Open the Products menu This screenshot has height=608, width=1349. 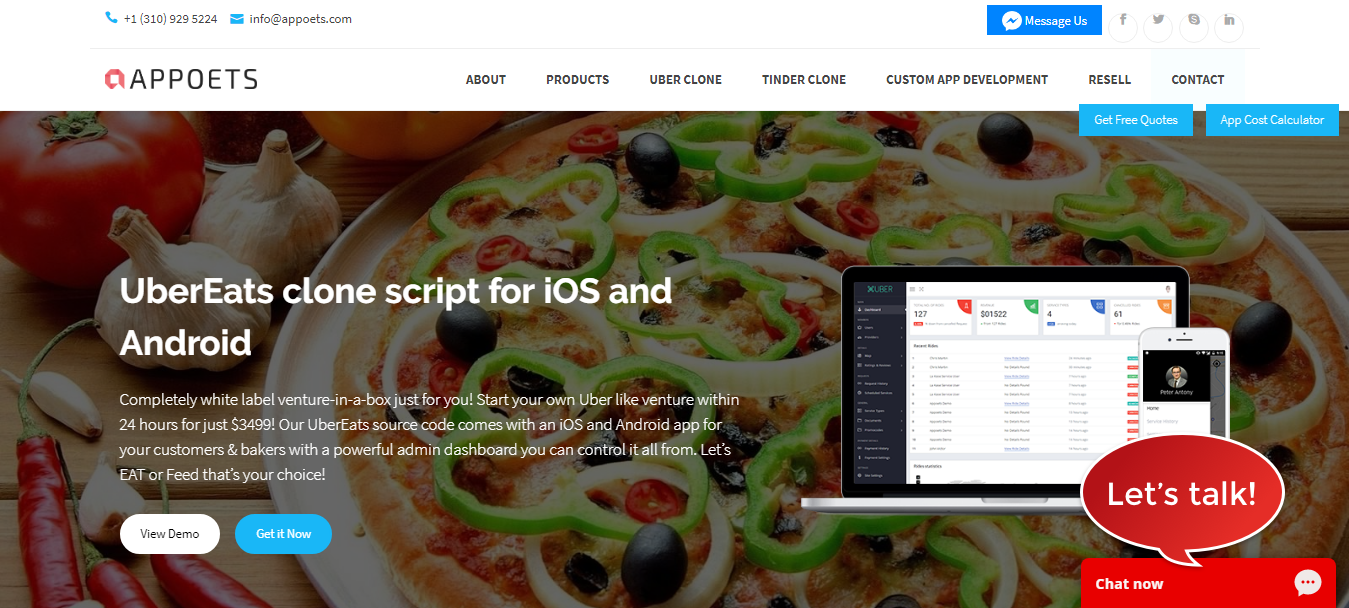(577, 80)
